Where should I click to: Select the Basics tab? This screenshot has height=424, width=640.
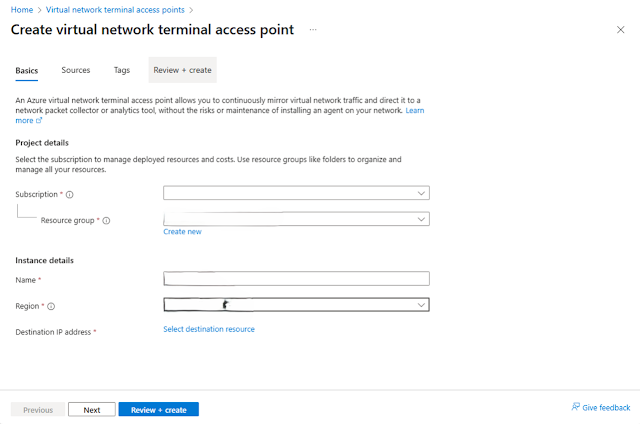pos(27,70)
